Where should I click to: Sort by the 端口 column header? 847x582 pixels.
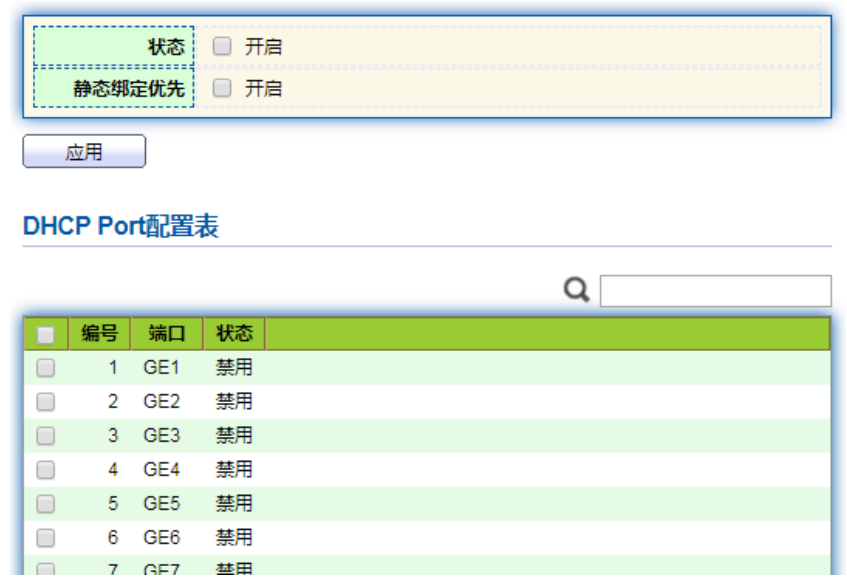point(166,334)
